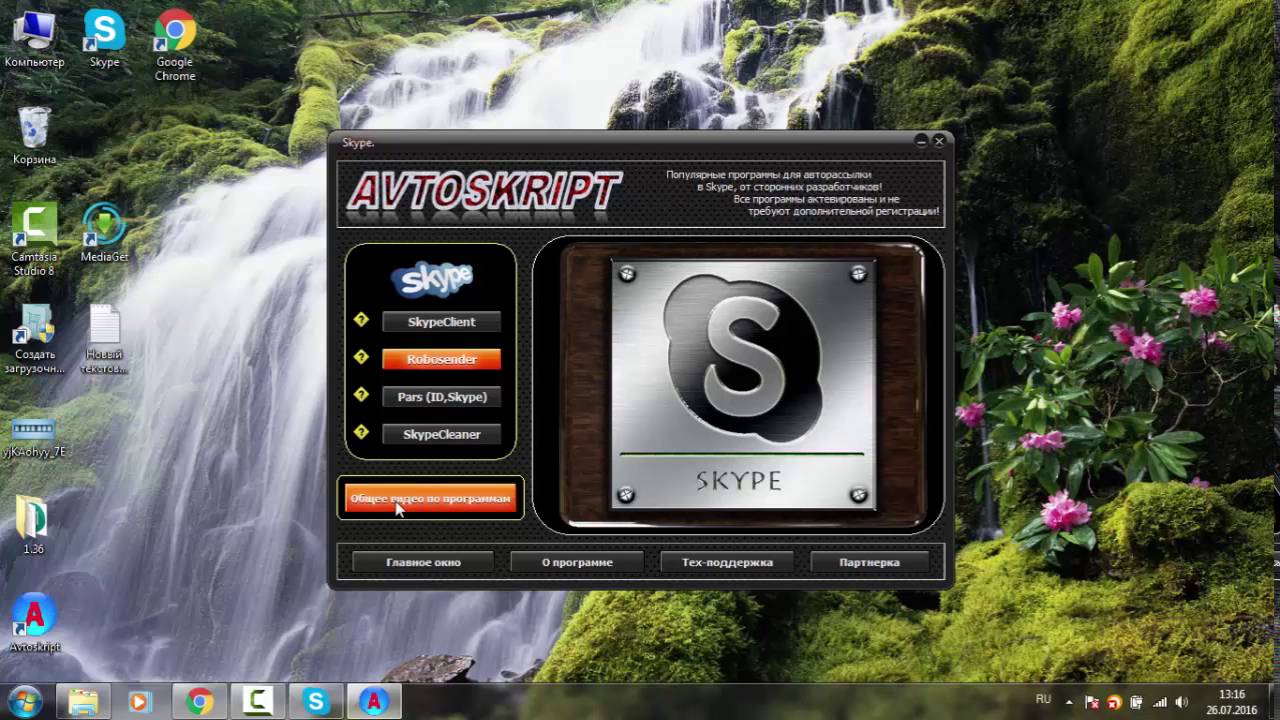This screenshot has height=720, width=1280.
Task: Click the power/device tray icon
Action: pyautogui.click(x=1137, y=702)
